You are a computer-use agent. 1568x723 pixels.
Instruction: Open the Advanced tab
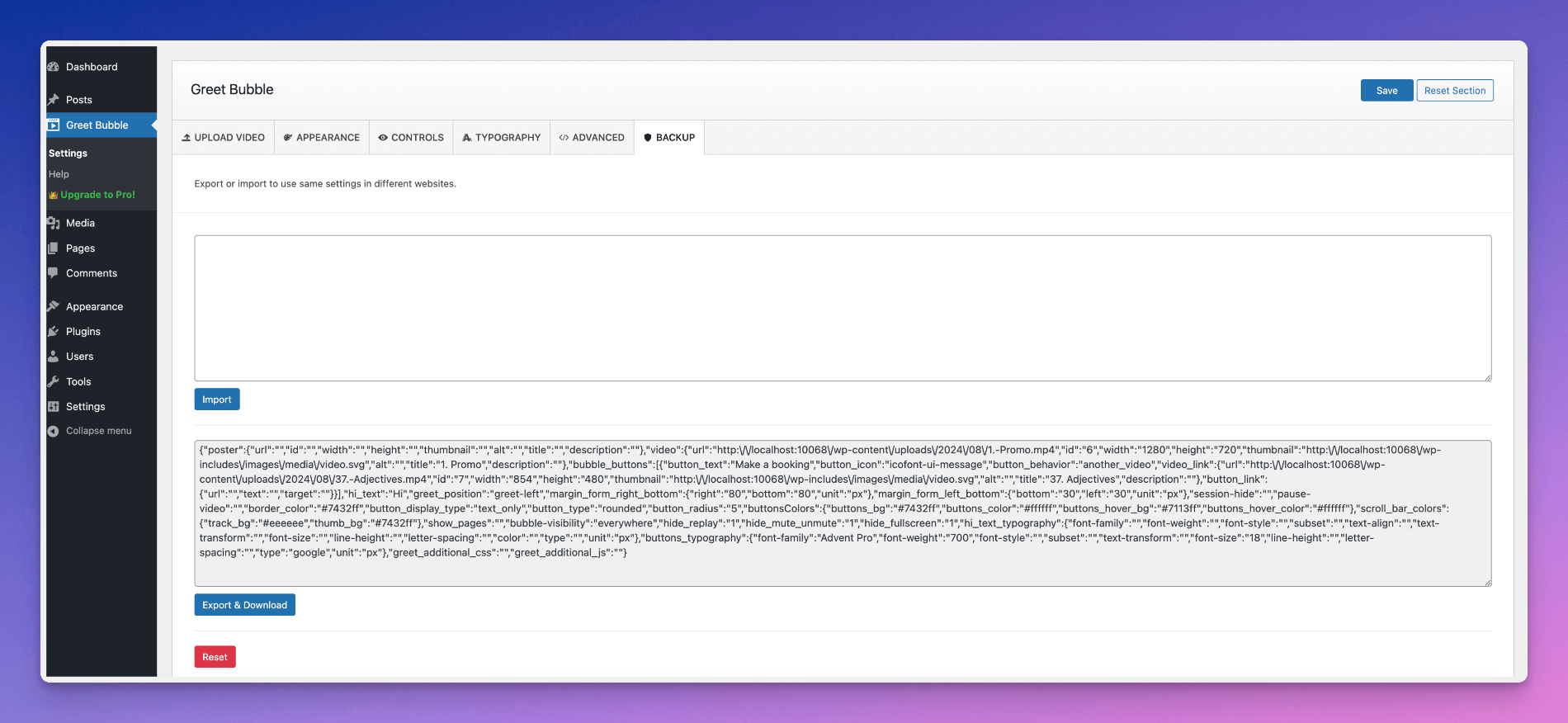[592, 138]
